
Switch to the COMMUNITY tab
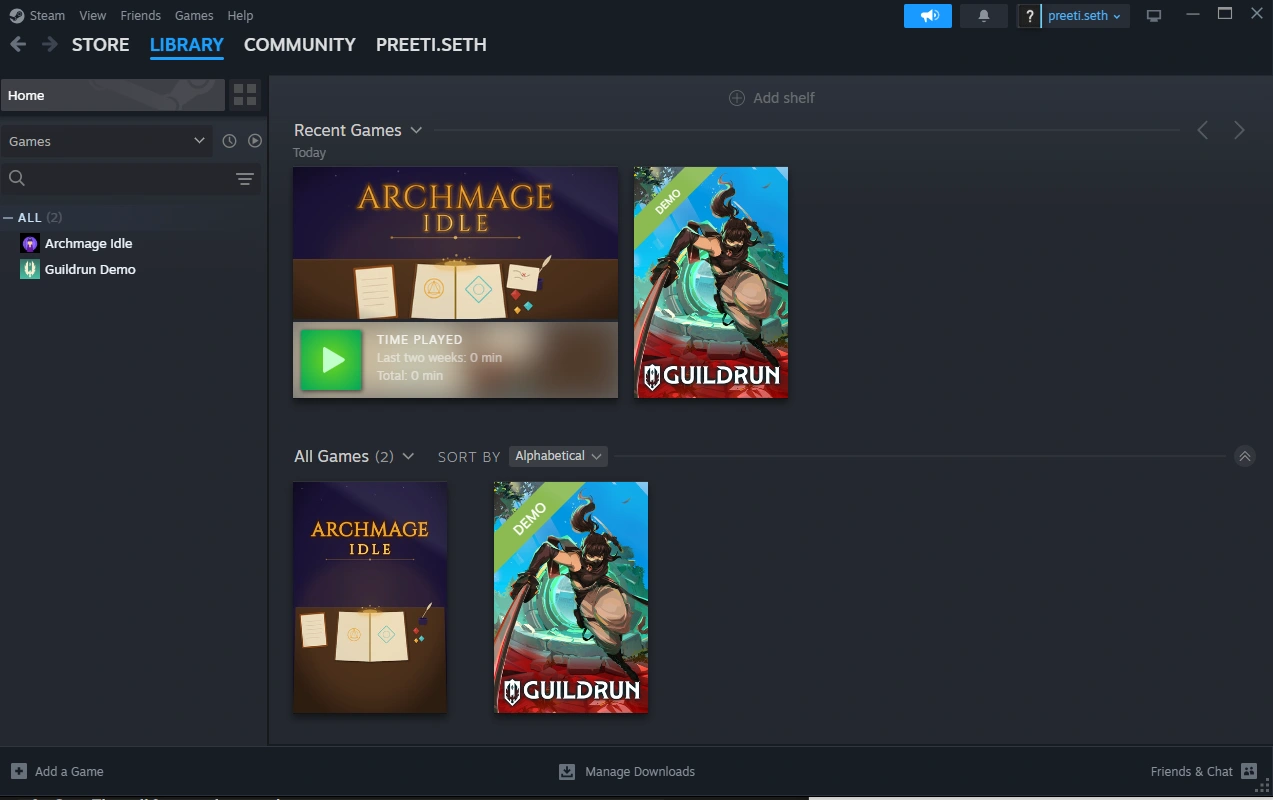click(x=300, y=45)
